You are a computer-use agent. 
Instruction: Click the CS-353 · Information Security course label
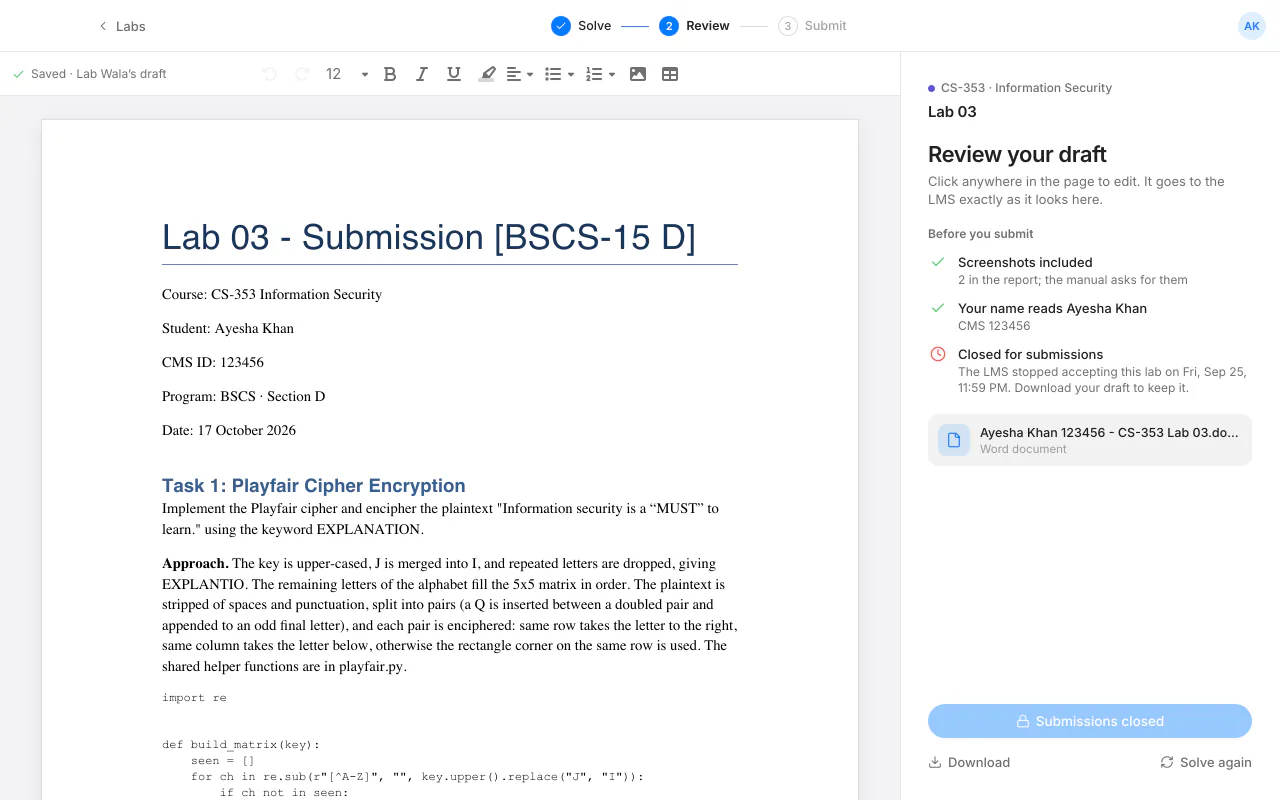(x=1026, y=88)
